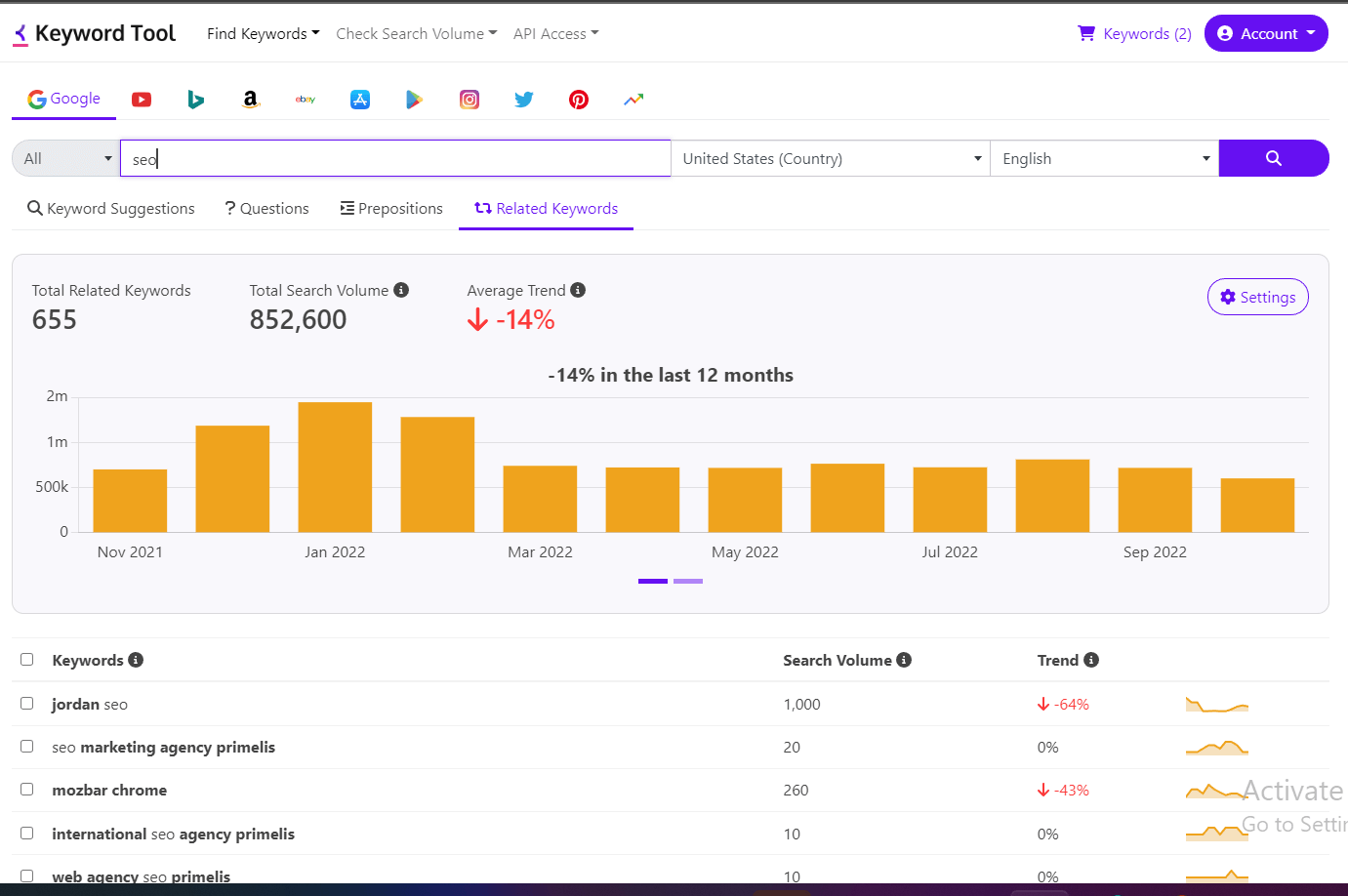Open the Twitter keyword source
The image size is (1348, 896).
(524, 100)
